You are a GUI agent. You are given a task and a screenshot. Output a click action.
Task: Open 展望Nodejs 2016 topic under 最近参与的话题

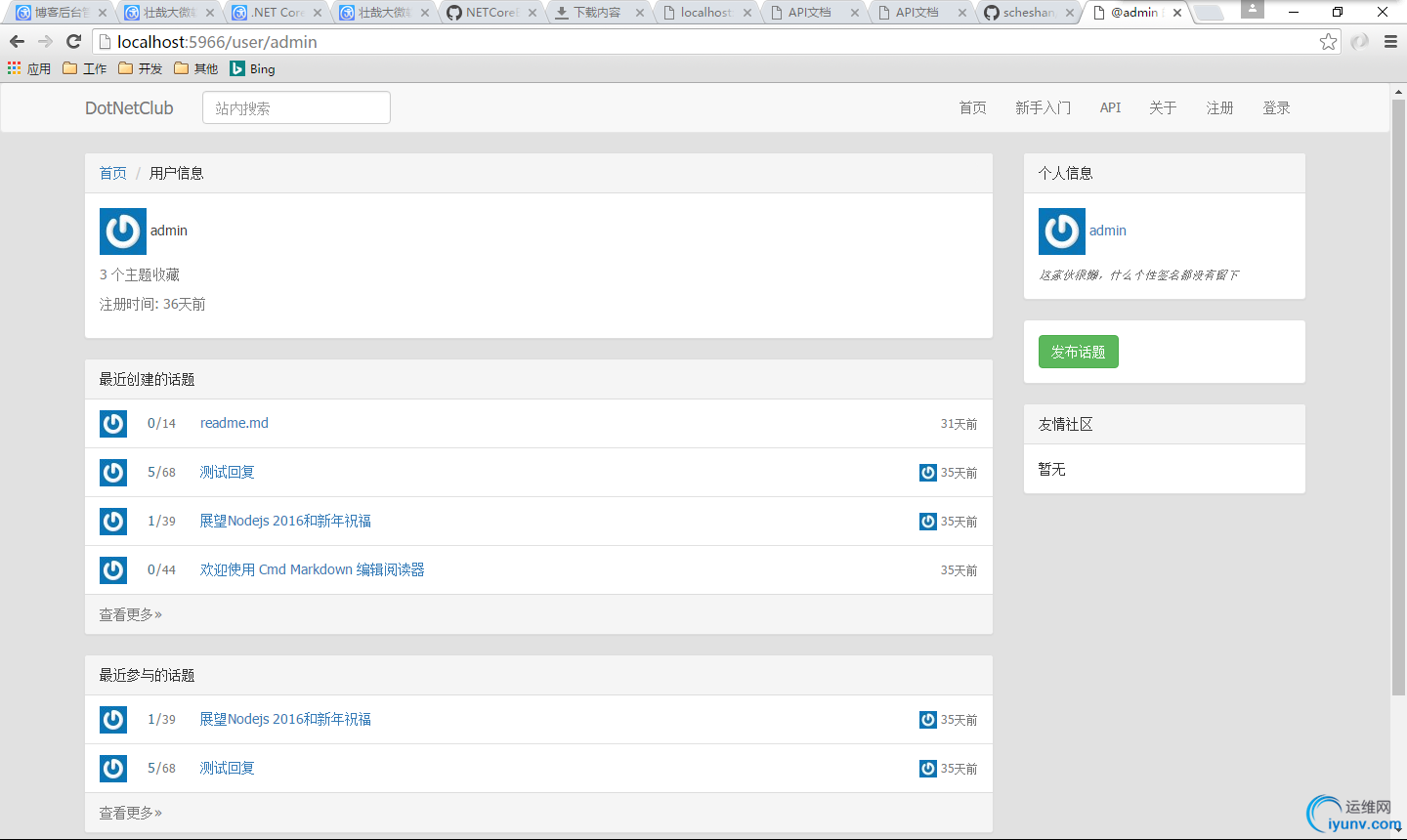(285, 719)
